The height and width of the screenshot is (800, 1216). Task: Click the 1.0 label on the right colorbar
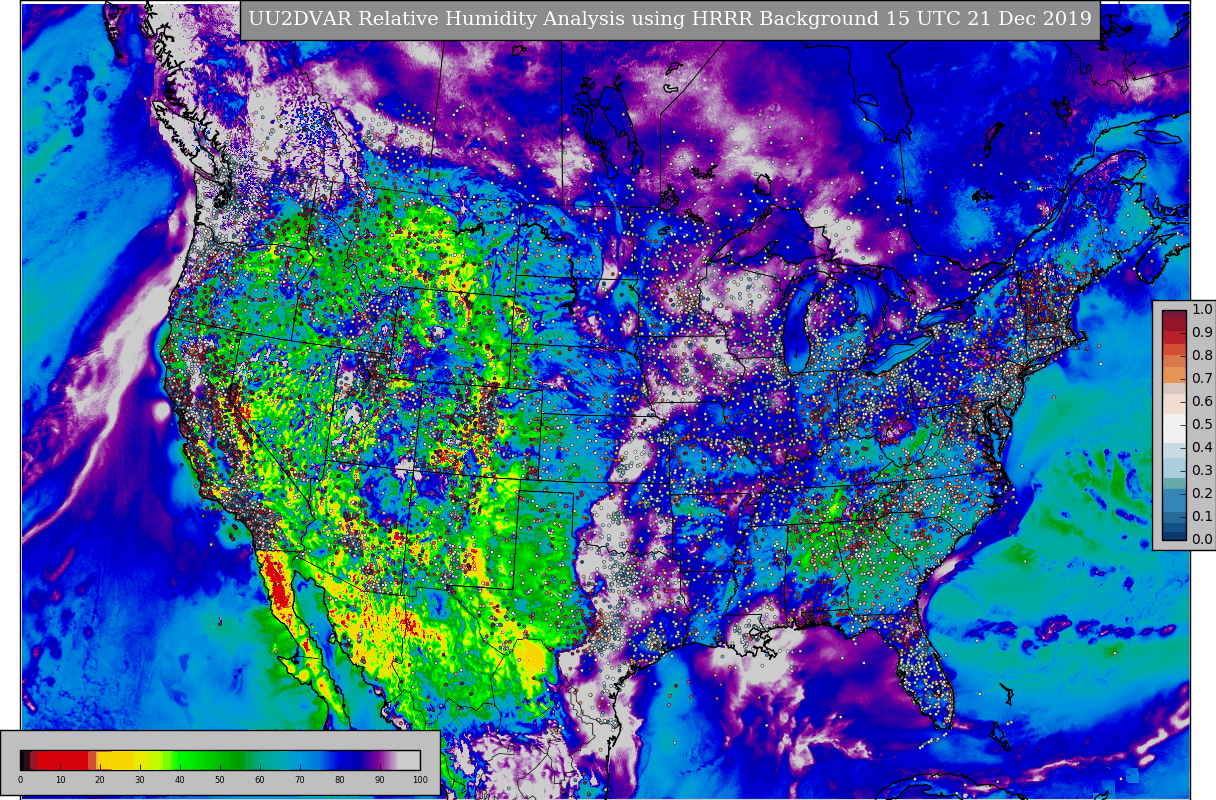point(1202,310)
